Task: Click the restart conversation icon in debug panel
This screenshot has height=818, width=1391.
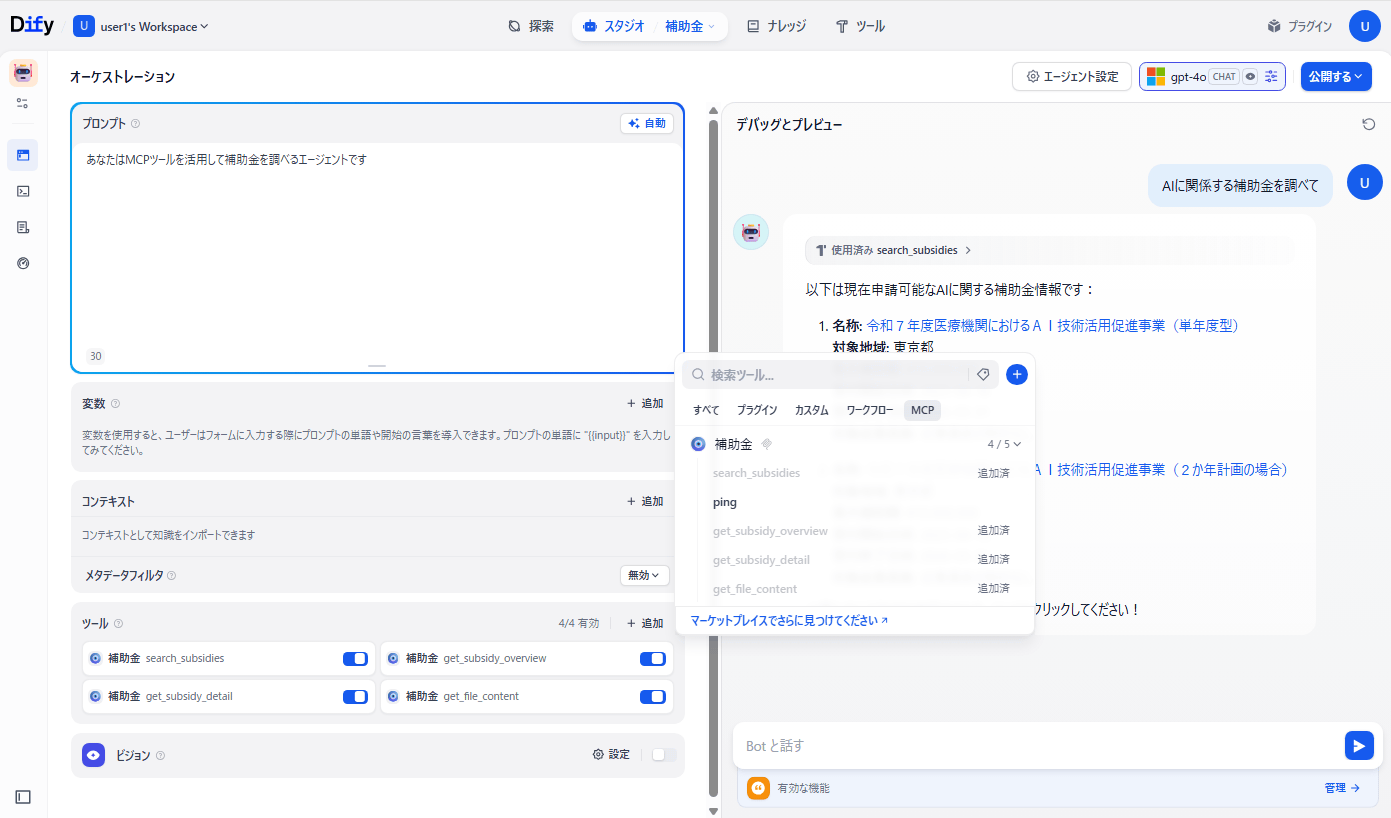Action: [1368, 124]
